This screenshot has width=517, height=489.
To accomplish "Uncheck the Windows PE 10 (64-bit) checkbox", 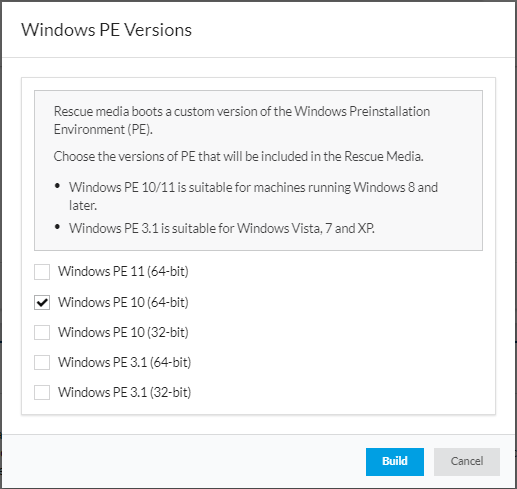I will (42, 302).
